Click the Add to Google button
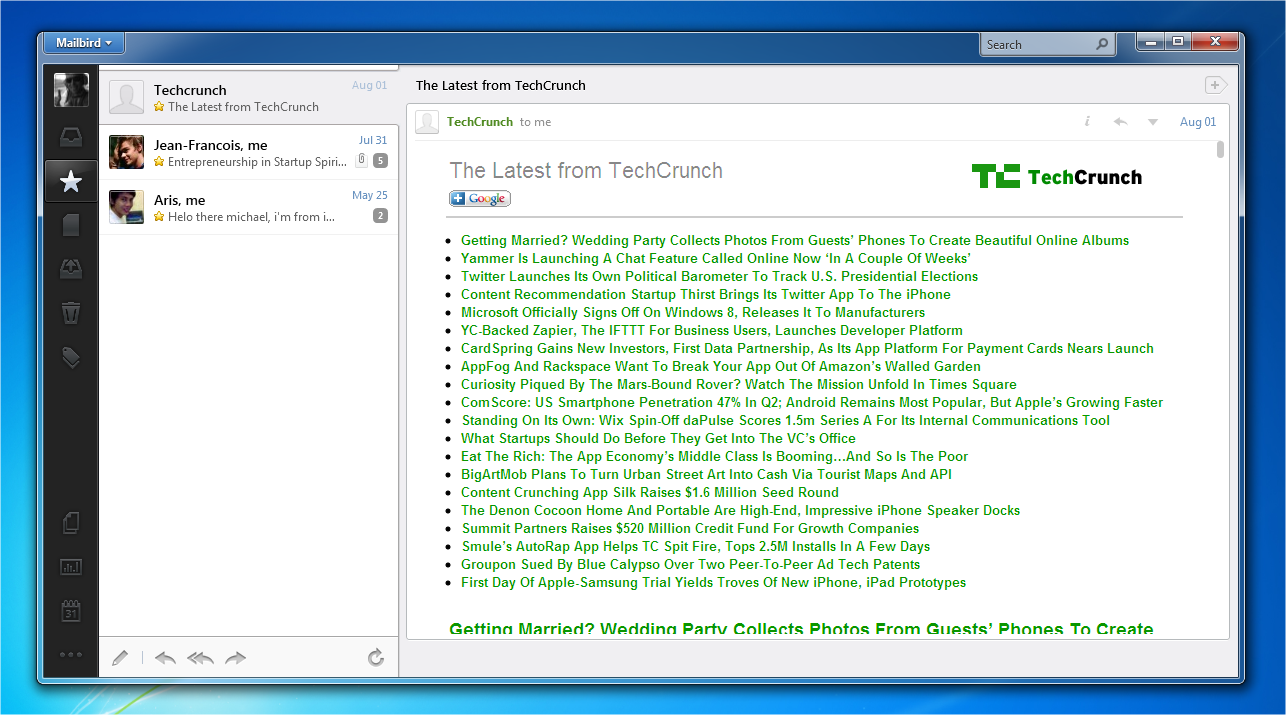The image size is (1286, 715). point(480,199)
